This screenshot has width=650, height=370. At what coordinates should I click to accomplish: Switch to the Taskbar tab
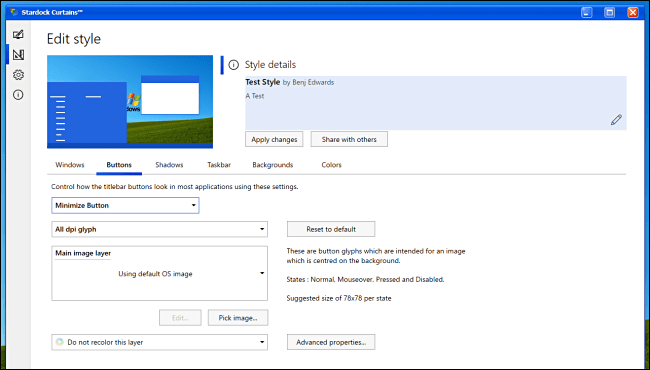(x=219, y=165)
